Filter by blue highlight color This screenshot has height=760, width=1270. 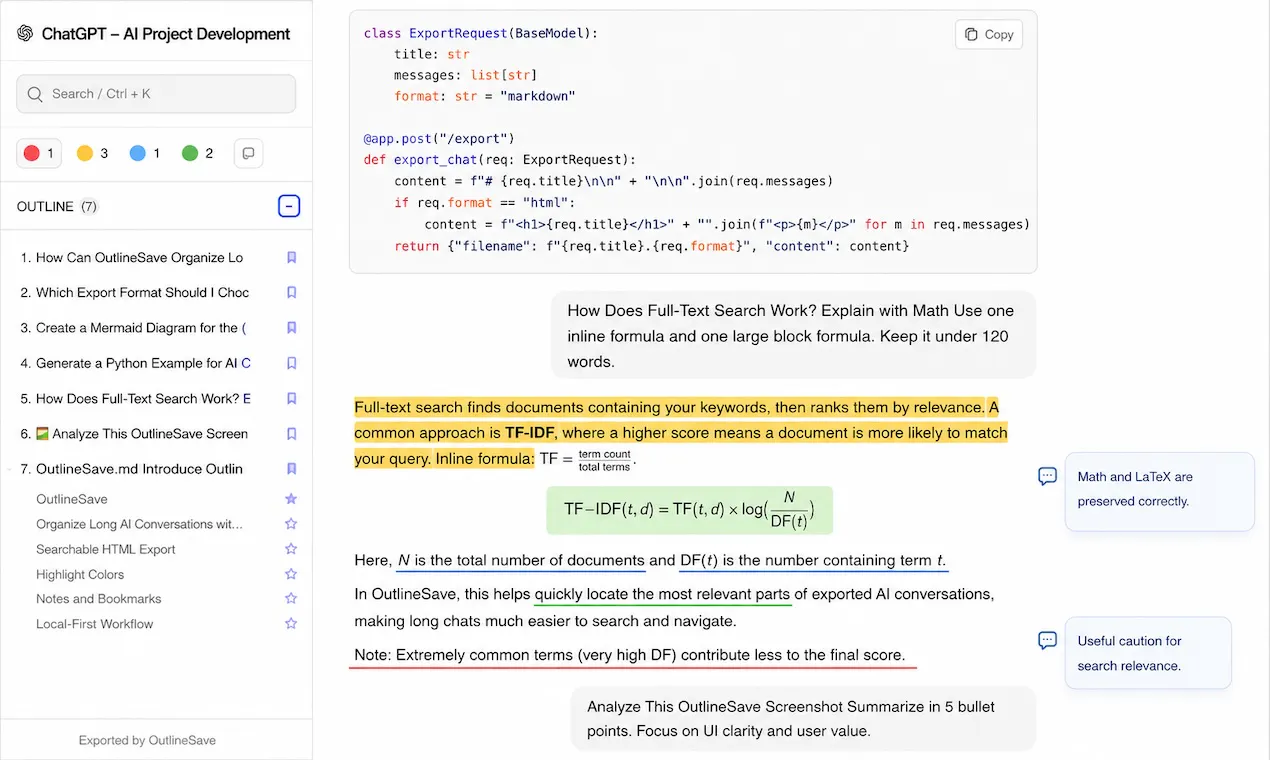144,153
